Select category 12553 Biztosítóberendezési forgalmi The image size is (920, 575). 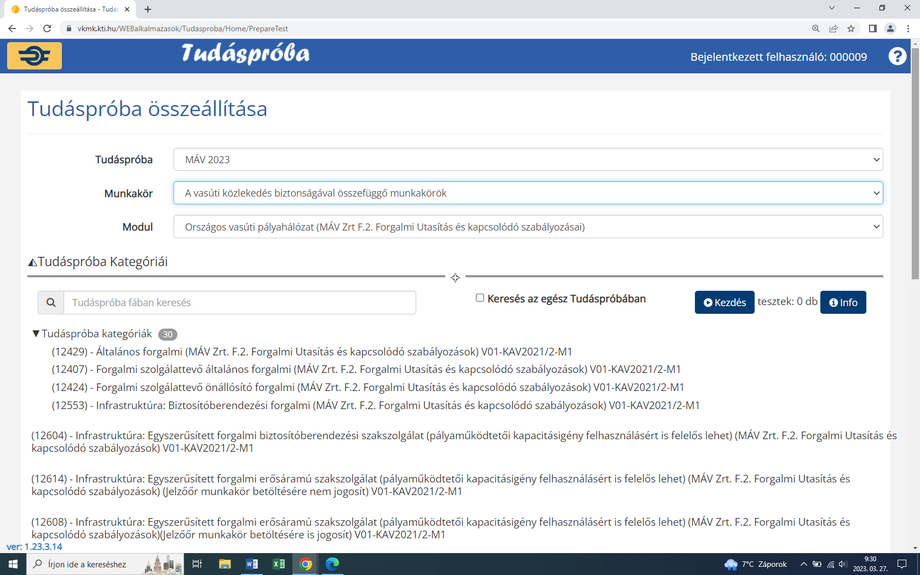[376, 405]
